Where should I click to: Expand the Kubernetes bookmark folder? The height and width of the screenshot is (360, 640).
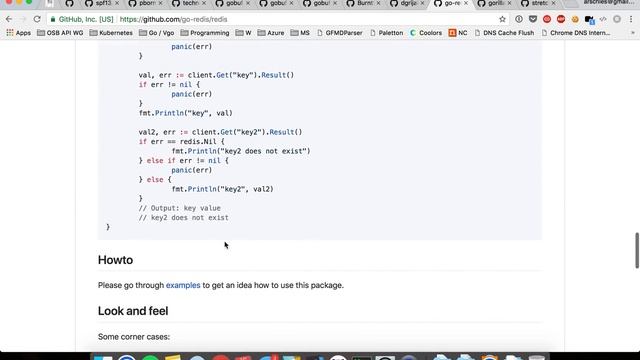tap(111, 33)
